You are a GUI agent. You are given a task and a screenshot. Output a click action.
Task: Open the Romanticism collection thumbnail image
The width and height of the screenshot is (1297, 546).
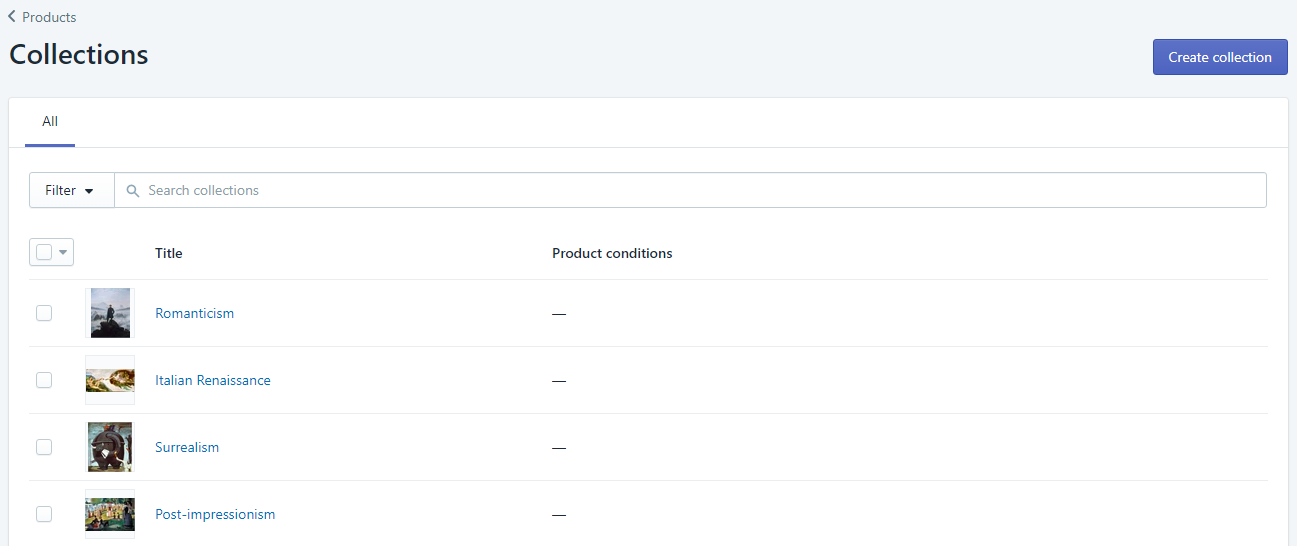pos(110,313)
